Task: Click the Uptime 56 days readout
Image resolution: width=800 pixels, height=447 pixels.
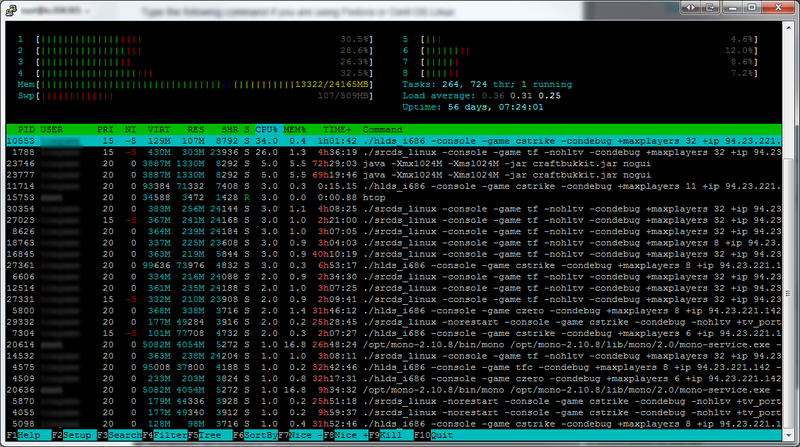Action: 472,107
